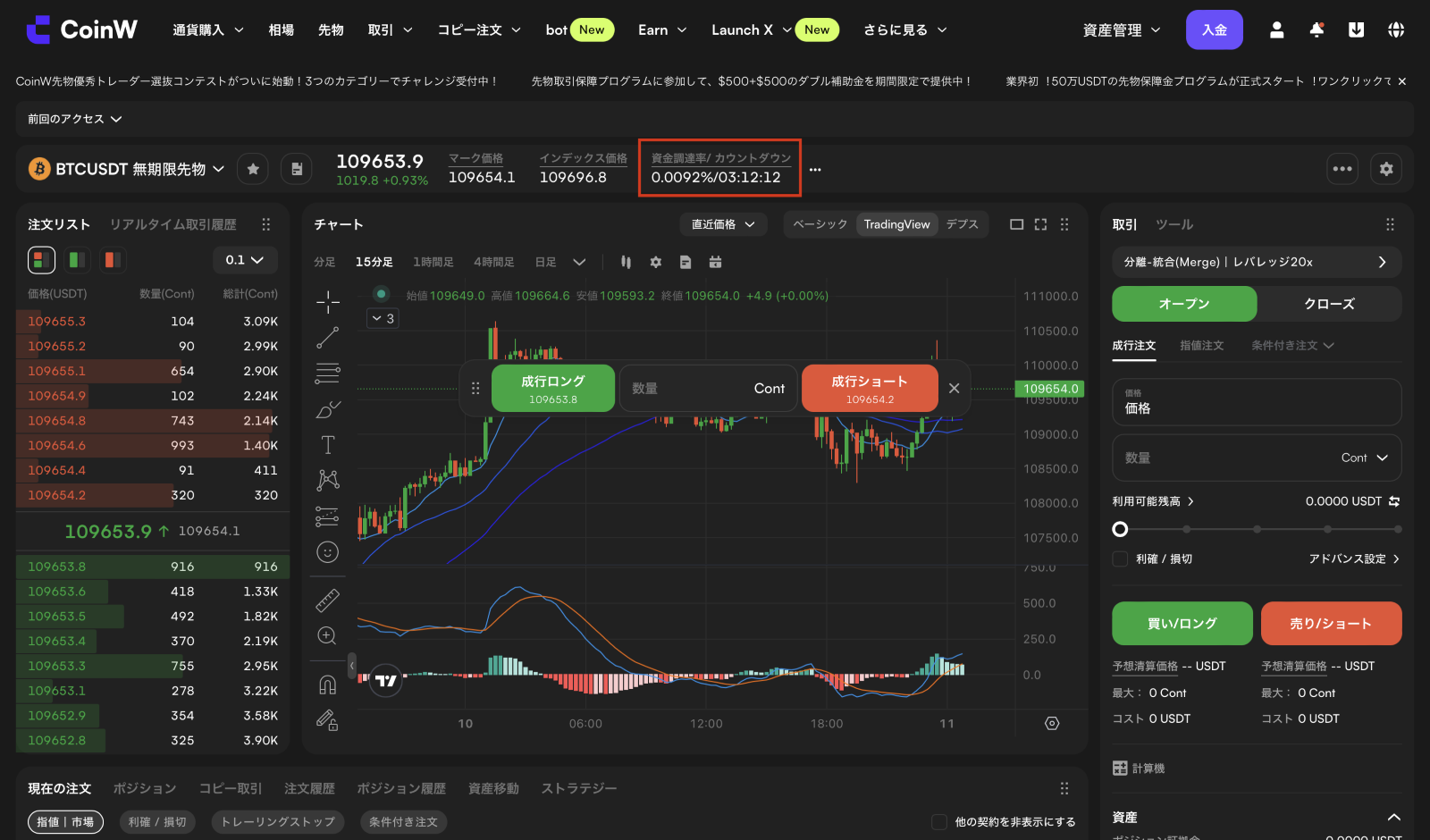The width and height of the screenshot is (1430, 840).
Task: Switch to the ポジション tab
Action: (x=145, y=788)
